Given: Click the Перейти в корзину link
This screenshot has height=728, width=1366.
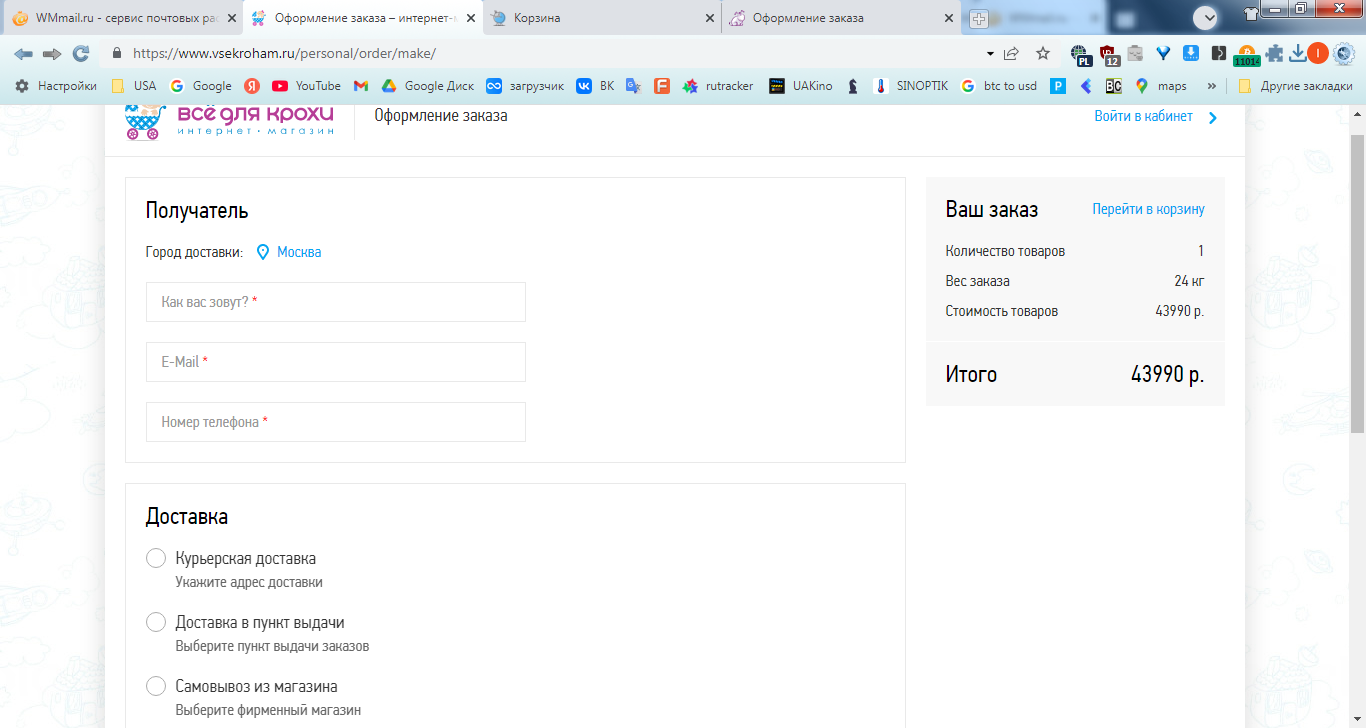Looking at the screenshot, I should click(x=1148, y=209).
